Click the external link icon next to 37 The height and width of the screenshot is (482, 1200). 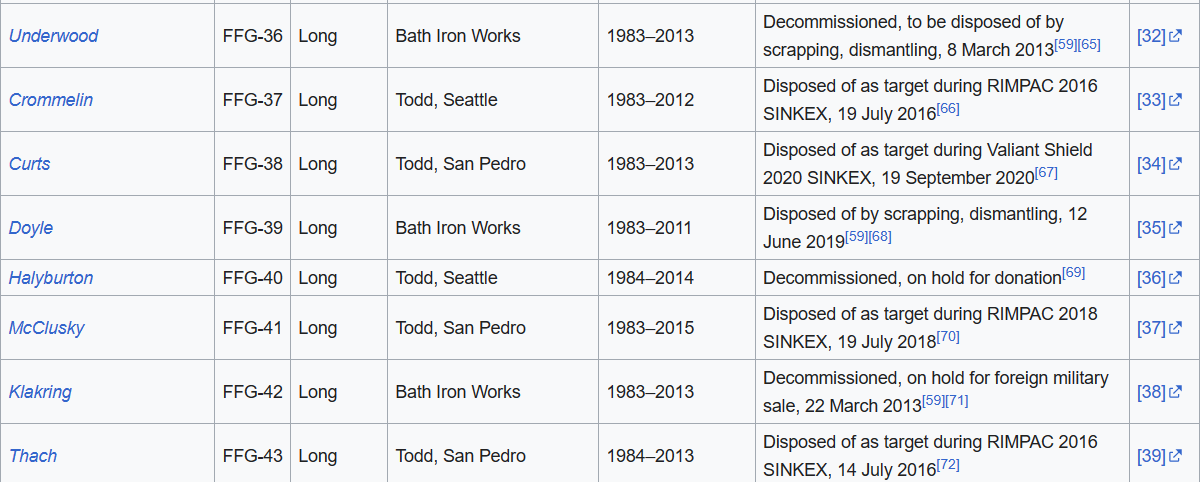(x=1175, y=329)
